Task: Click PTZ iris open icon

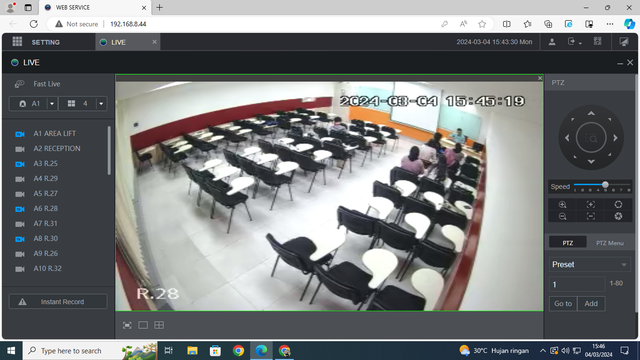Action: point(618,204)
